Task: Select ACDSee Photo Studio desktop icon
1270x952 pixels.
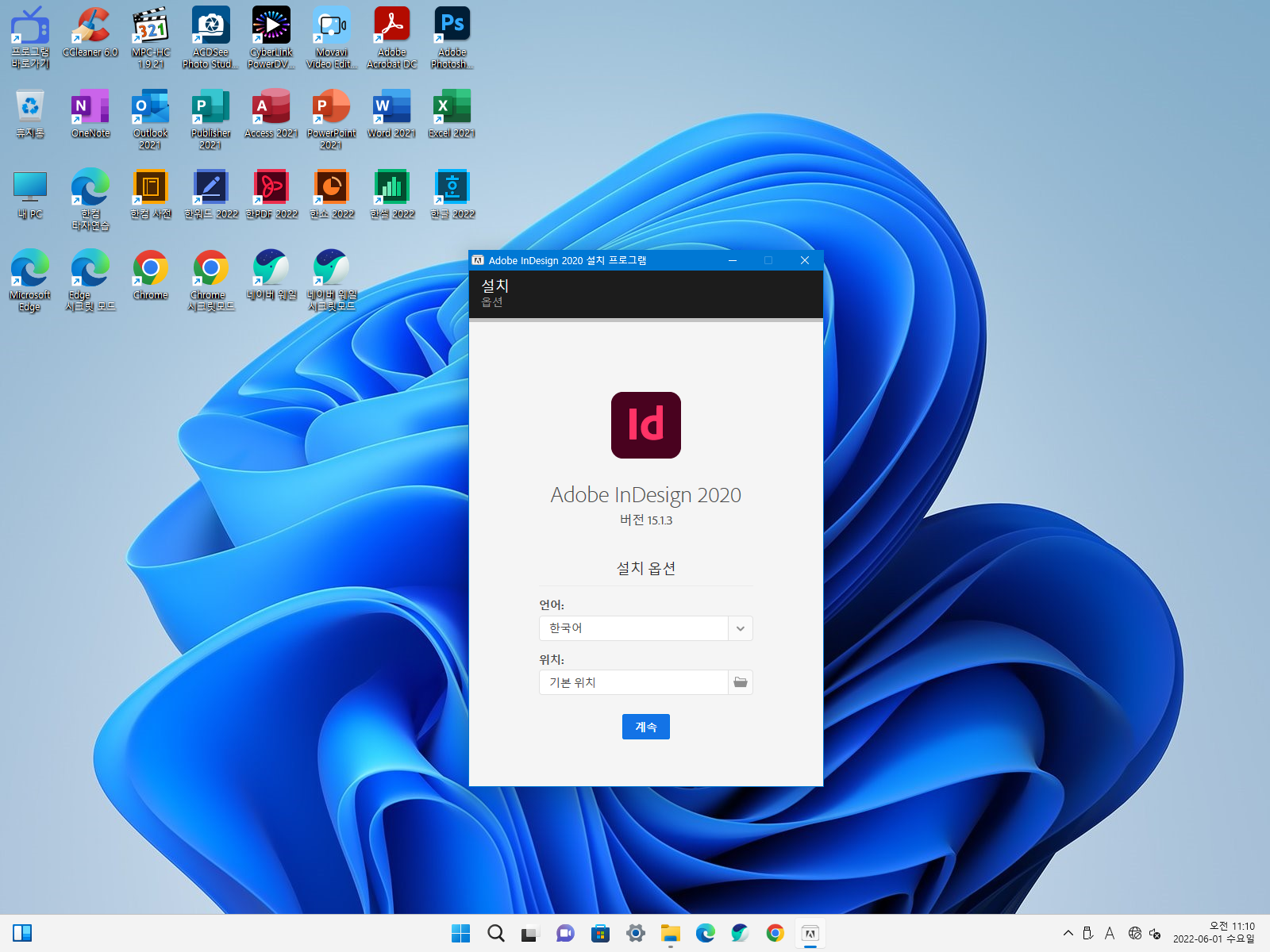Action: (210, 37)
